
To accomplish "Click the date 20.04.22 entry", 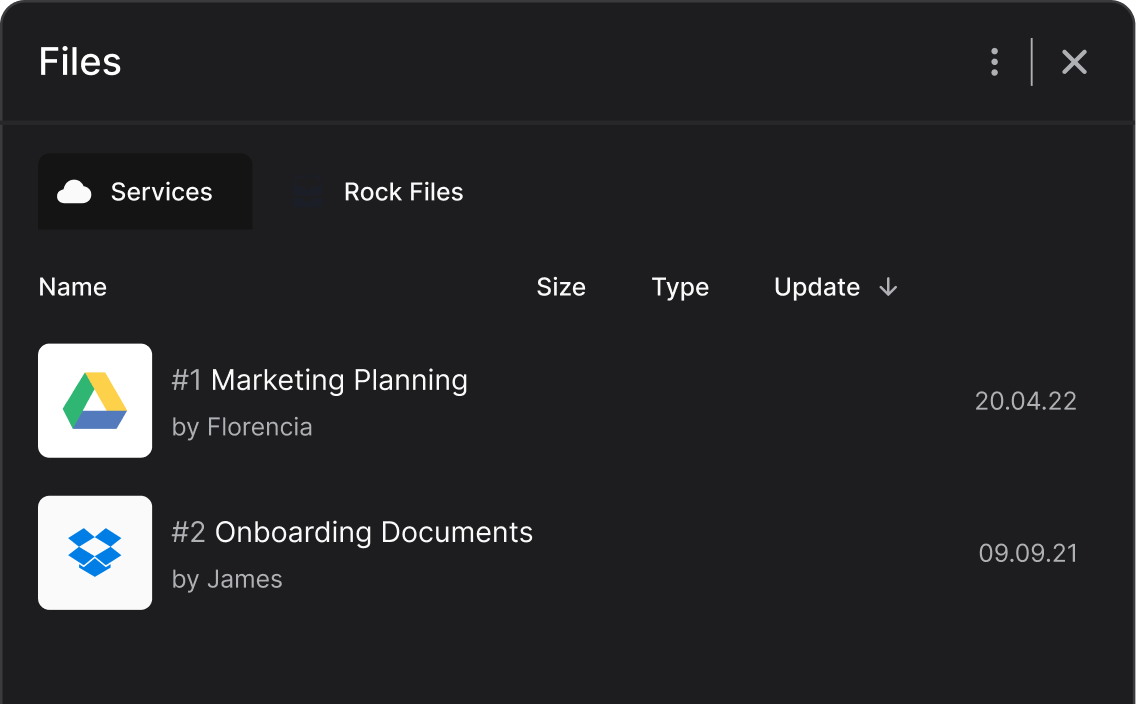I will coord(1026,400).
